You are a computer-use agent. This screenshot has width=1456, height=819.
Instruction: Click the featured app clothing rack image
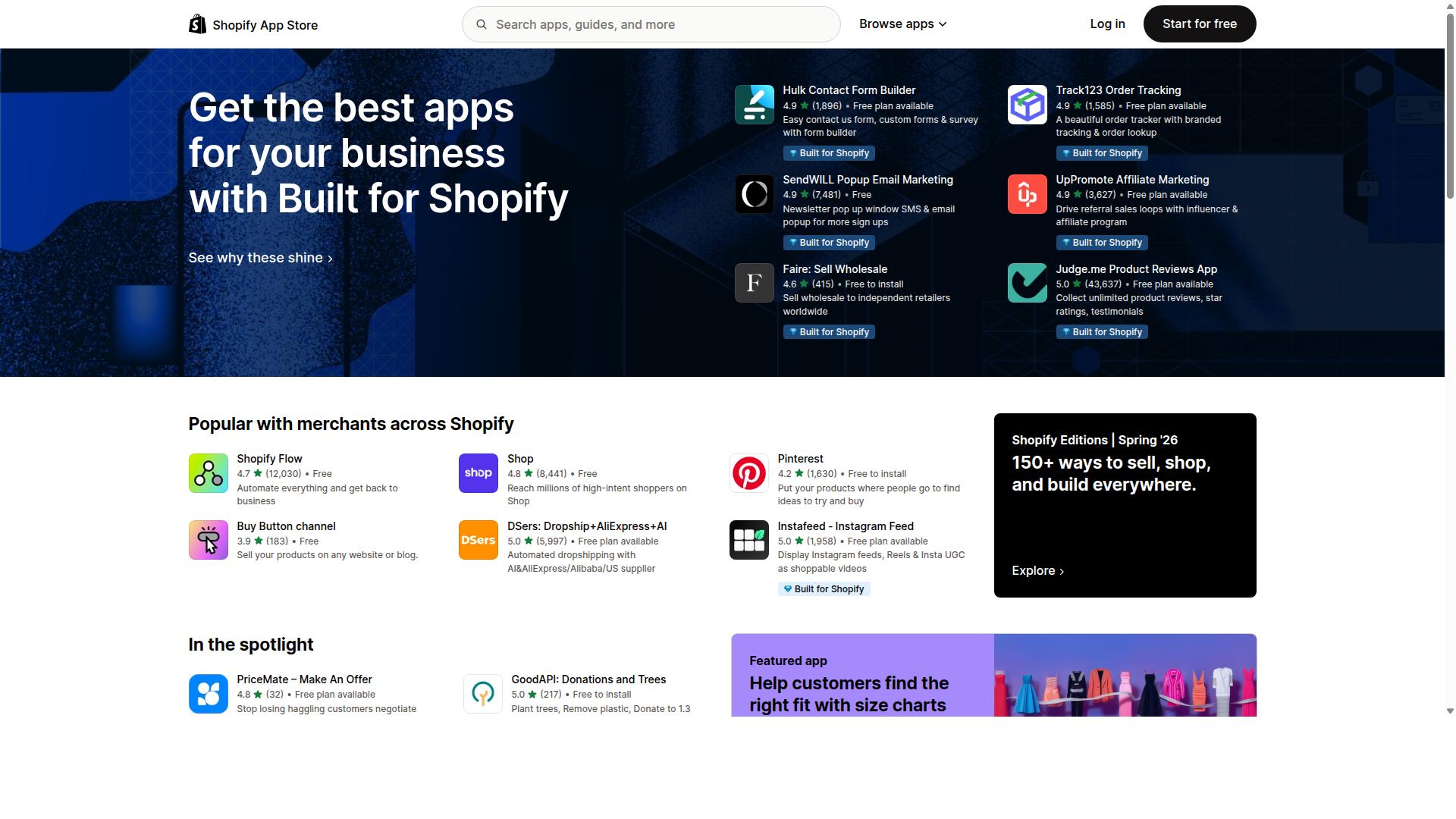pos(1125,675)
